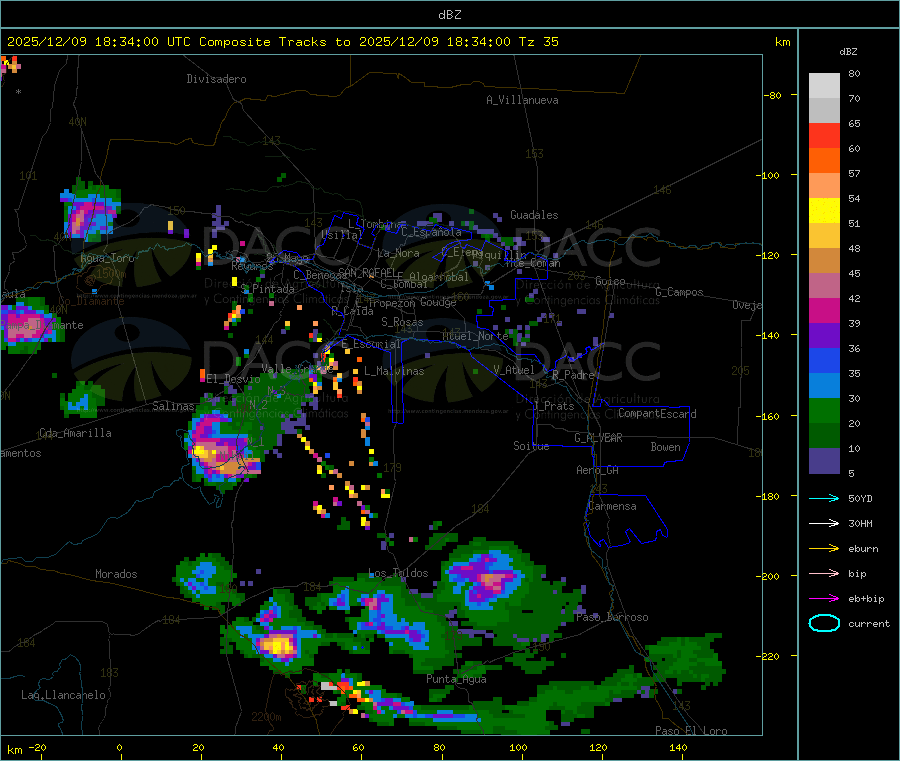Click the purple 36 dBZ legend swatch

click(824, 336)
